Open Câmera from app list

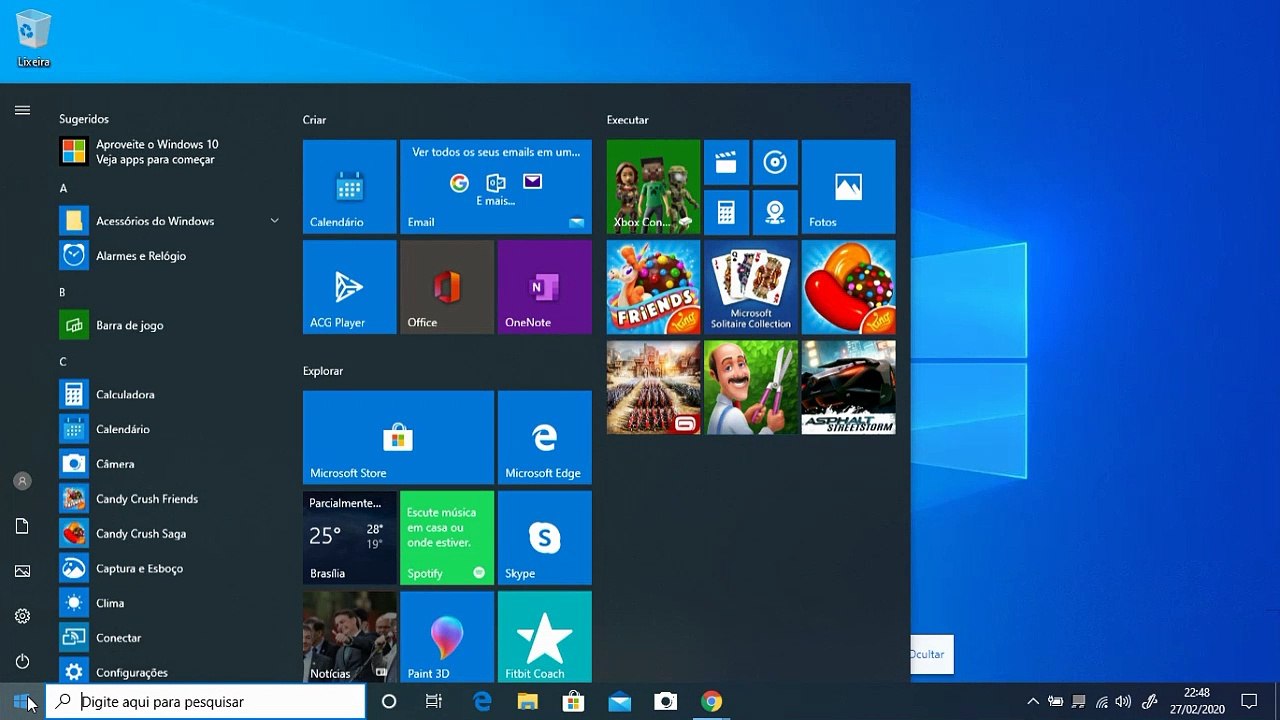(170, 464)
